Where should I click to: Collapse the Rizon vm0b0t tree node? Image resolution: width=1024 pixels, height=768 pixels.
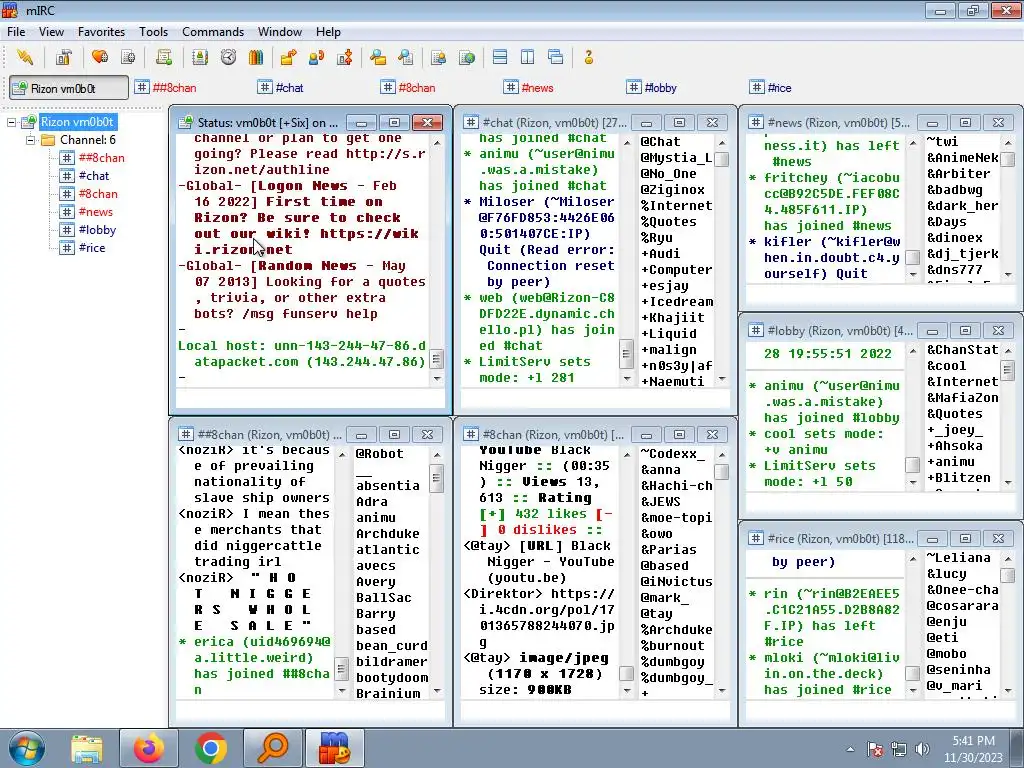pos(11,122)
